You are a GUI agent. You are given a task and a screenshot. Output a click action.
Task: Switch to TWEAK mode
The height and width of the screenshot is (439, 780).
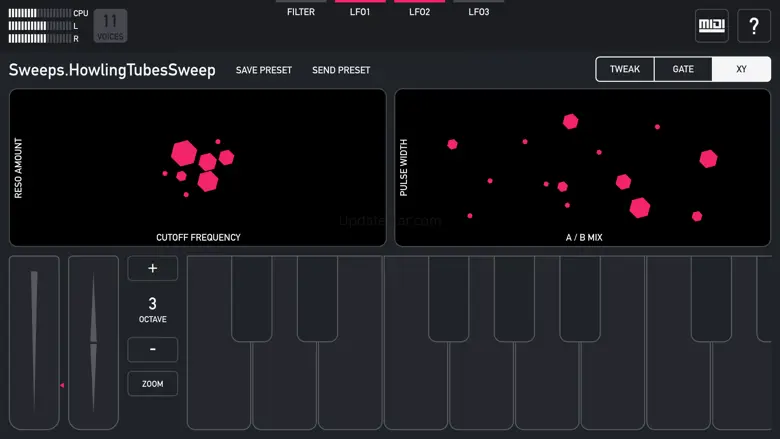(x=625, y=69)
